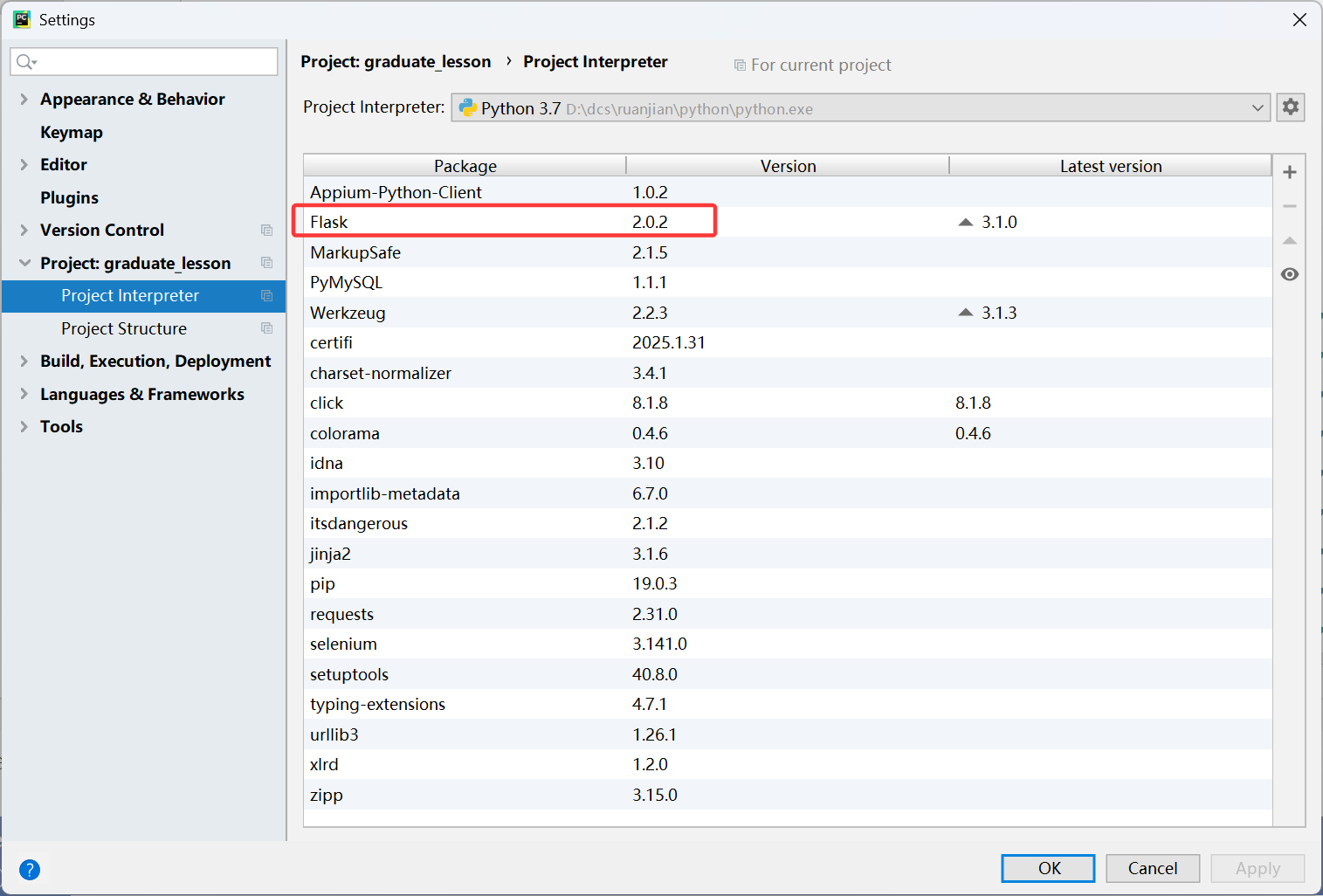Select the requests package row
Screen dimensions: 1323x896
tap(788, 614)
